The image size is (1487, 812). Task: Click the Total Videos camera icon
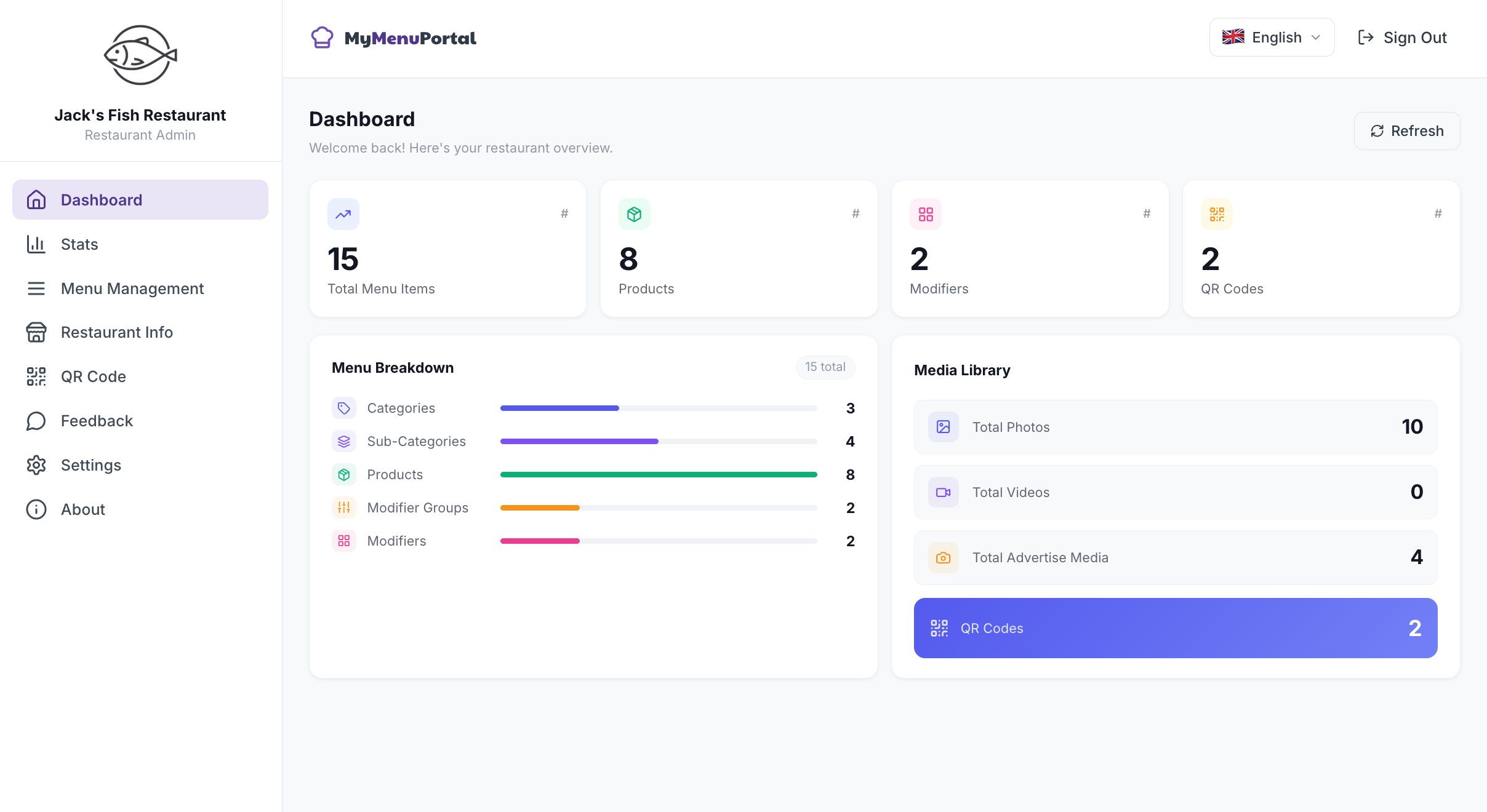tap(944, 492)
